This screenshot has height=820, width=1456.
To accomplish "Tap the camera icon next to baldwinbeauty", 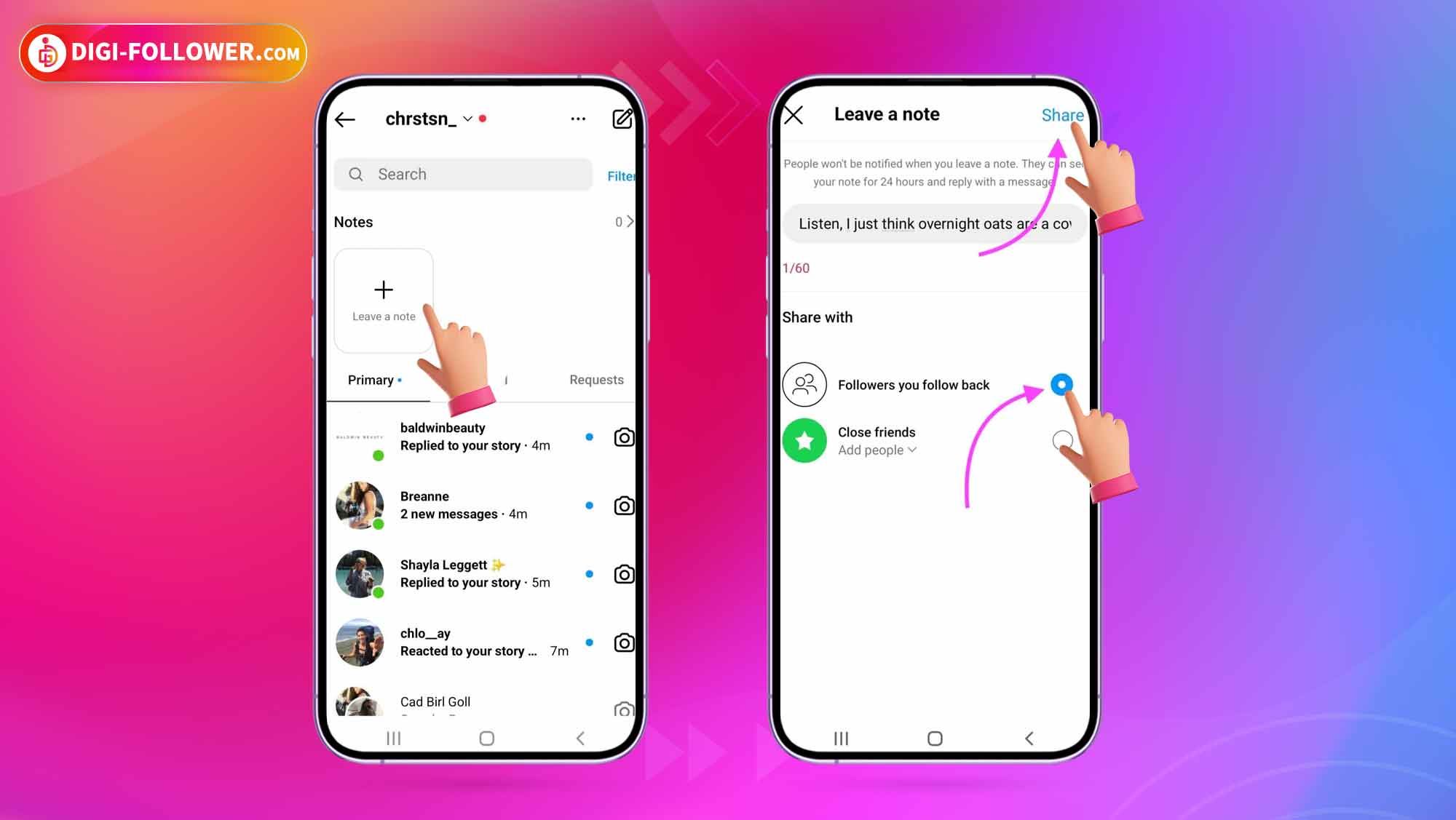I will click(624, 437).
